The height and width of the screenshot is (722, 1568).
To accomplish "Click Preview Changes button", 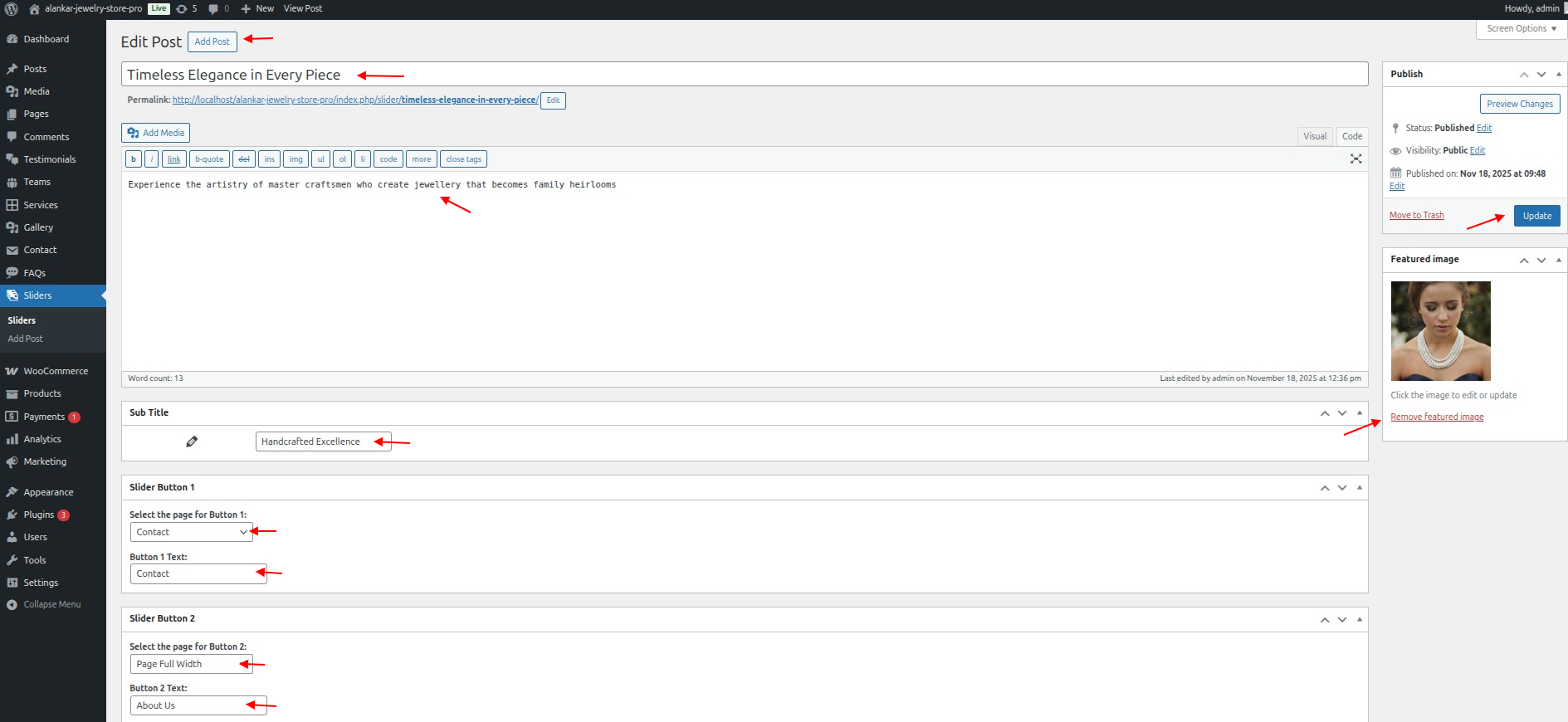I will [1520, 104].
